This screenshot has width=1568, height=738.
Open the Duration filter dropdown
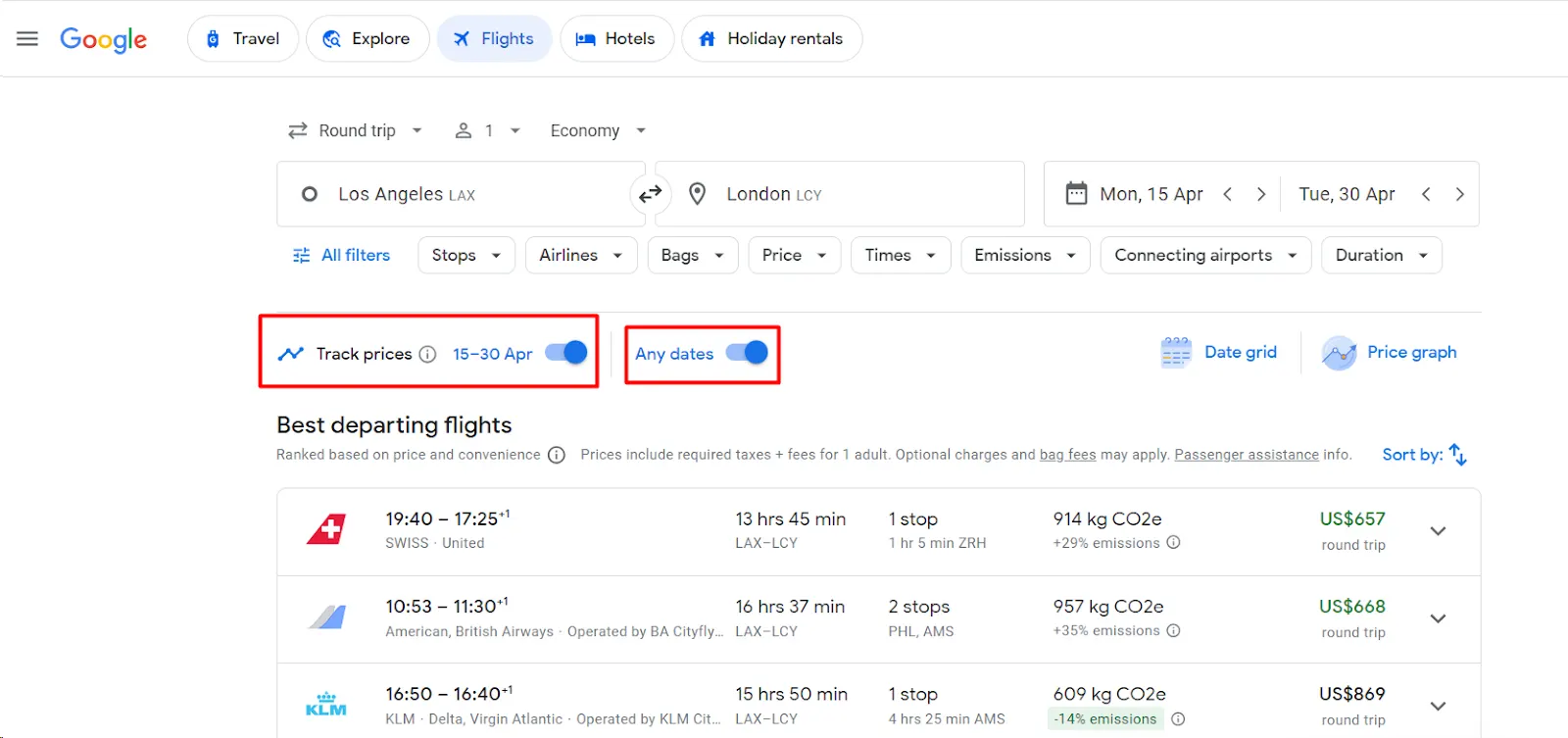pos(1382,255)
